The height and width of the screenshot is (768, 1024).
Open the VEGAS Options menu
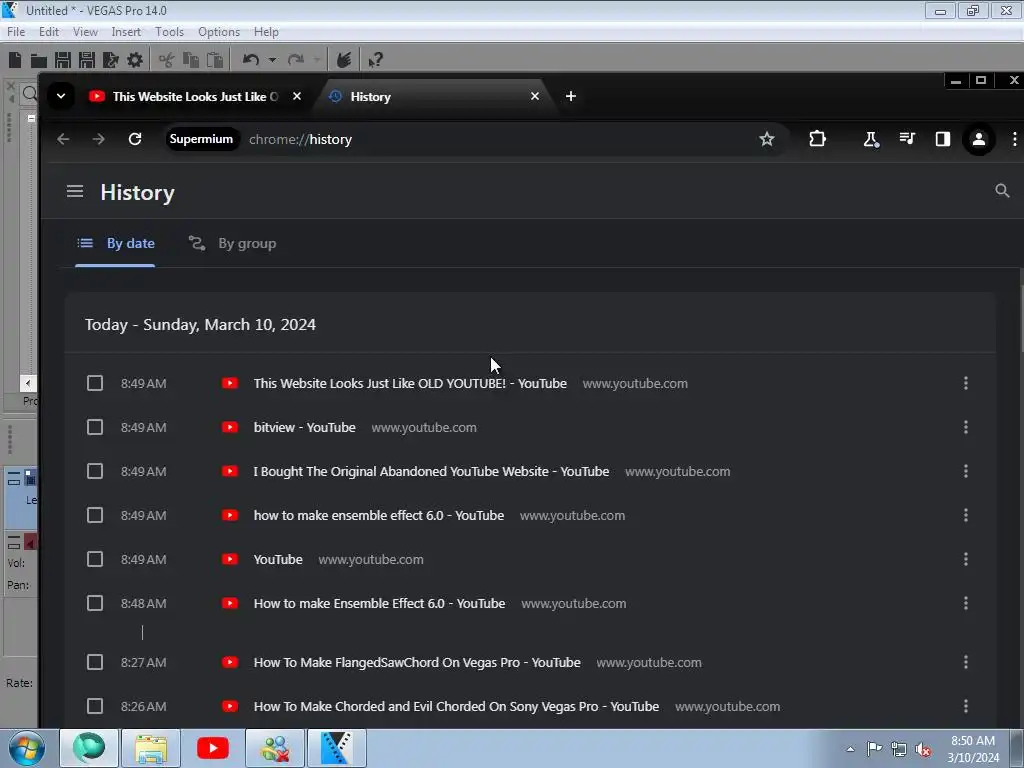point(219,32)
